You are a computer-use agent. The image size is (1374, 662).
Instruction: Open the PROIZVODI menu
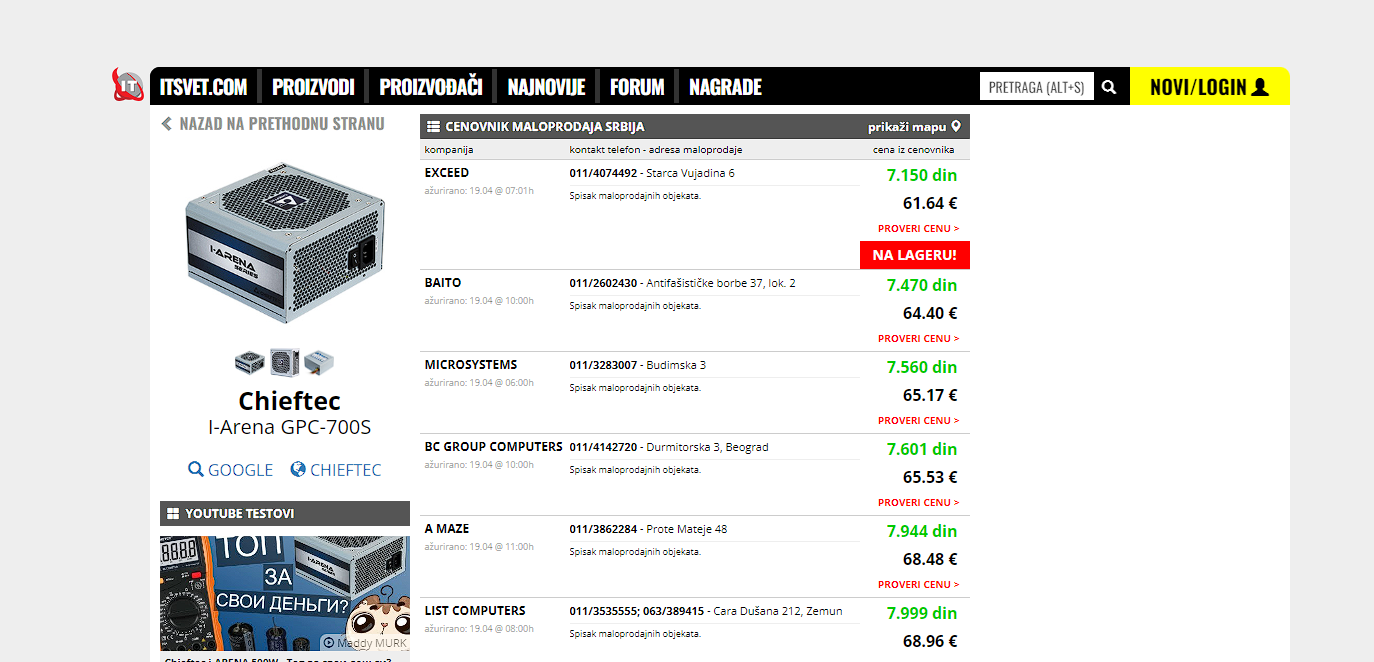click(313, 87)
